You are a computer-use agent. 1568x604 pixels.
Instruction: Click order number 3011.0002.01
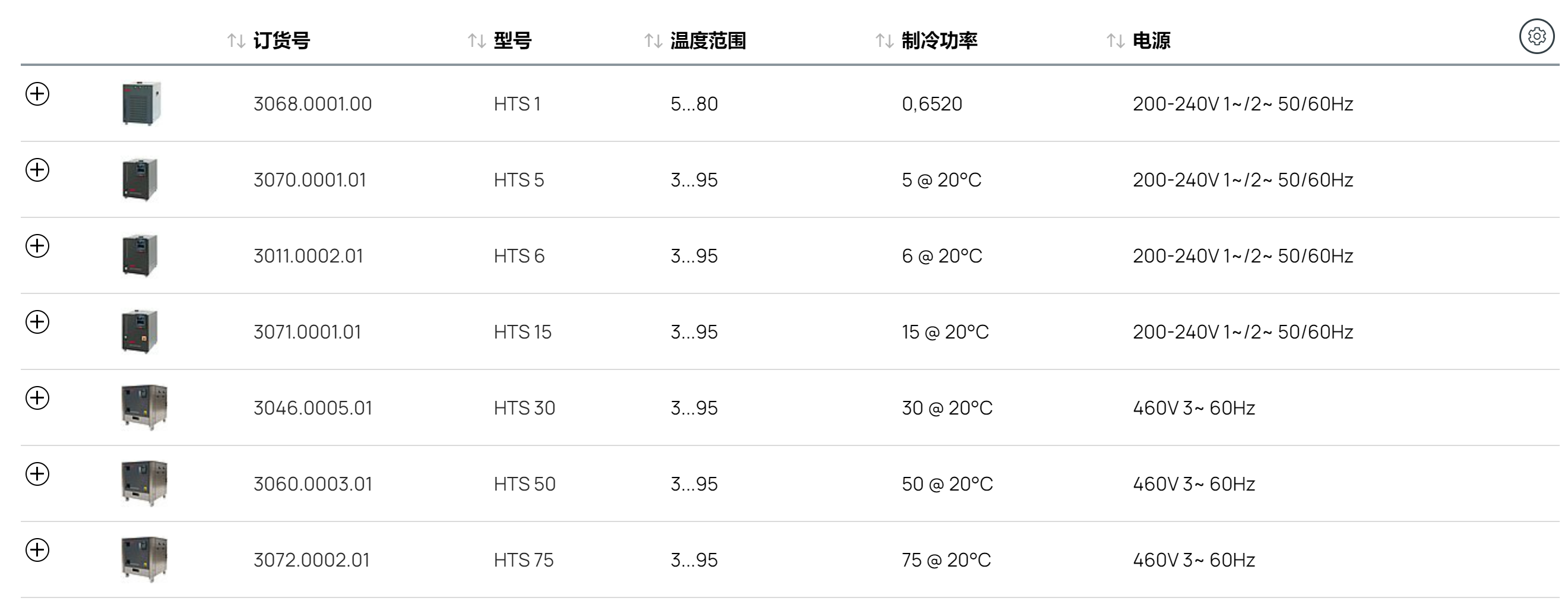click(309, 257)
